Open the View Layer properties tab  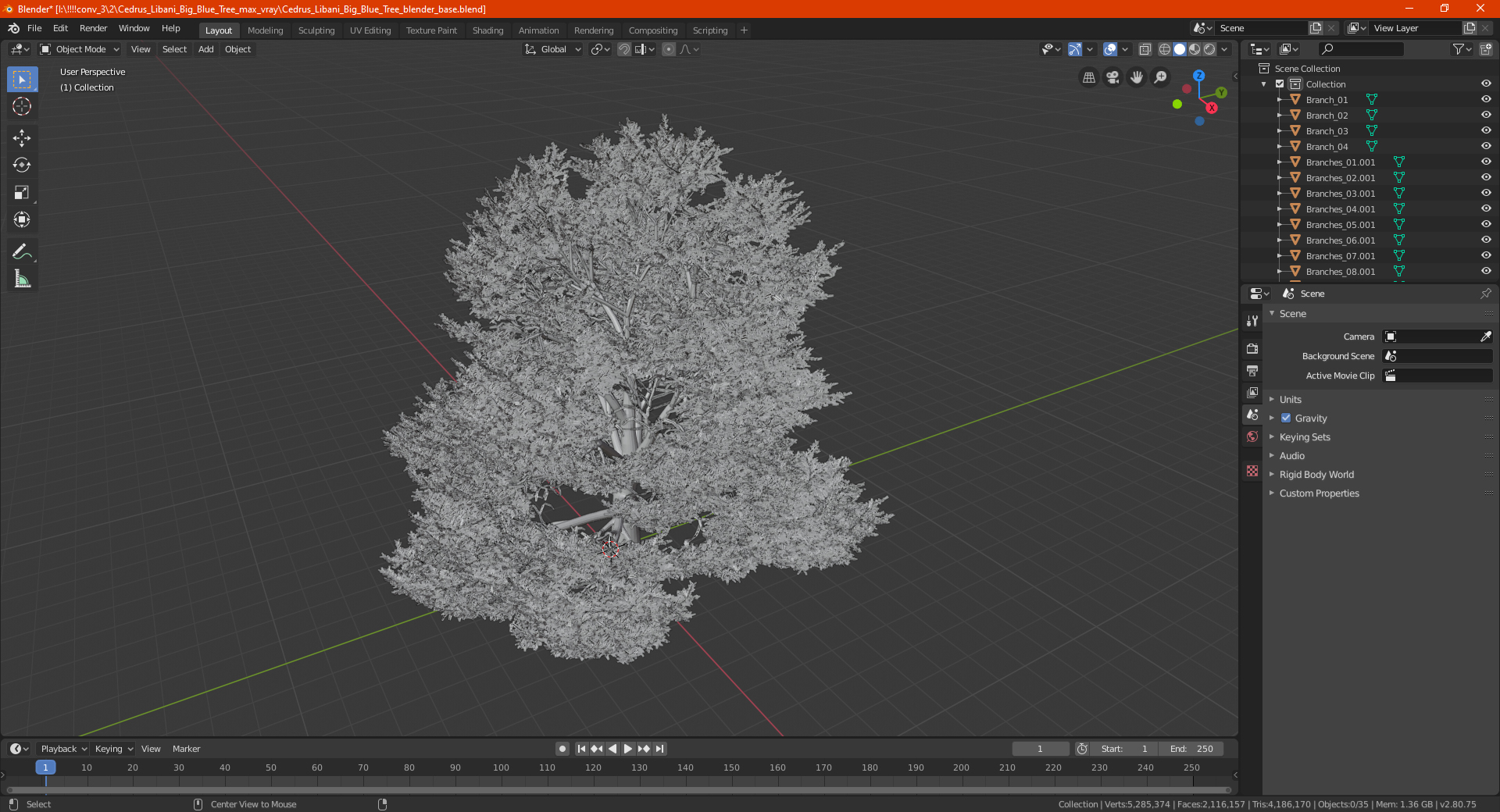(x=1252, y=393)
